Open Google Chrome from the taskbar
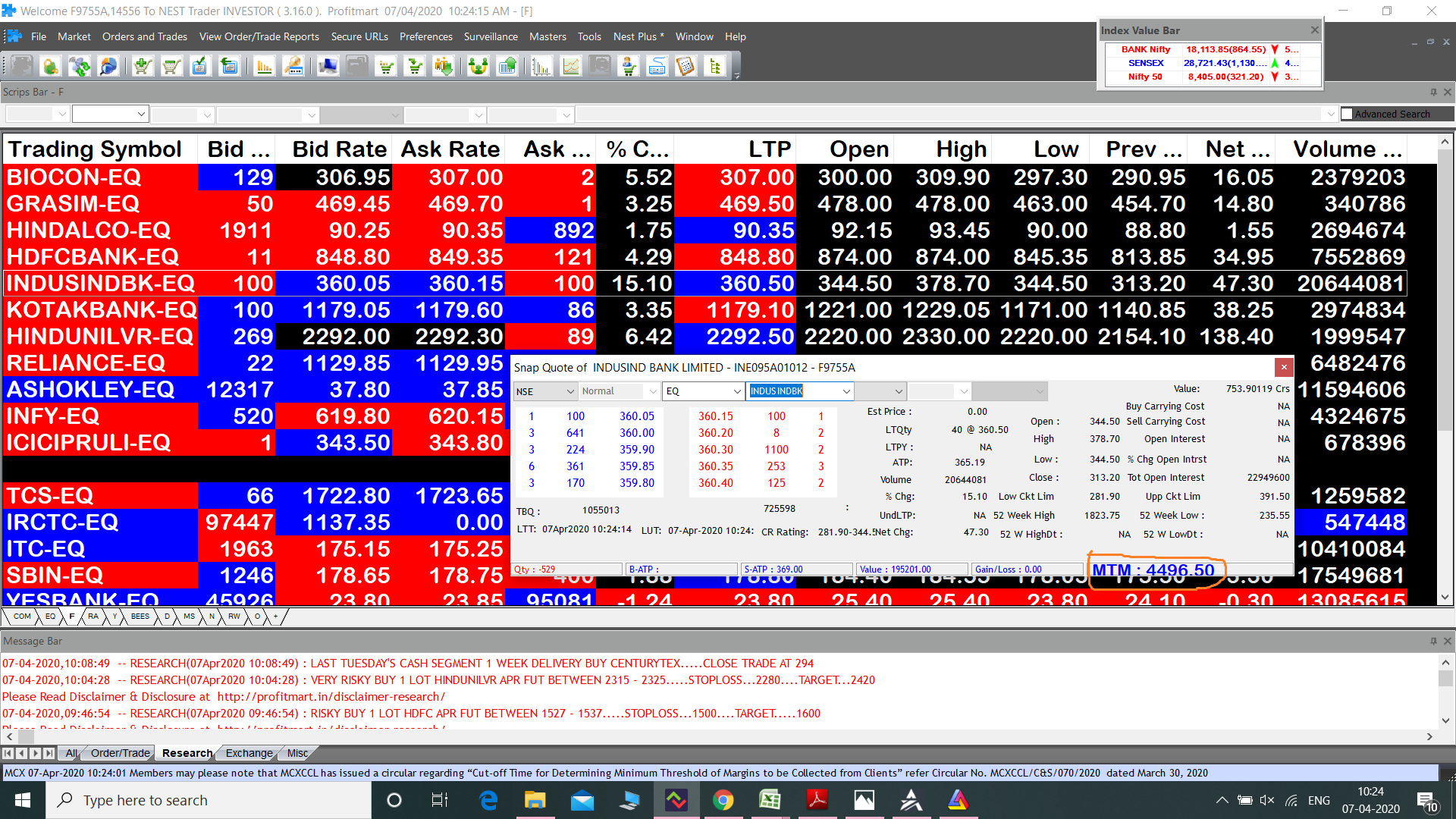The height and width of the screenshot is (819, 1456). pyautogui.click(x=723, y=800)
